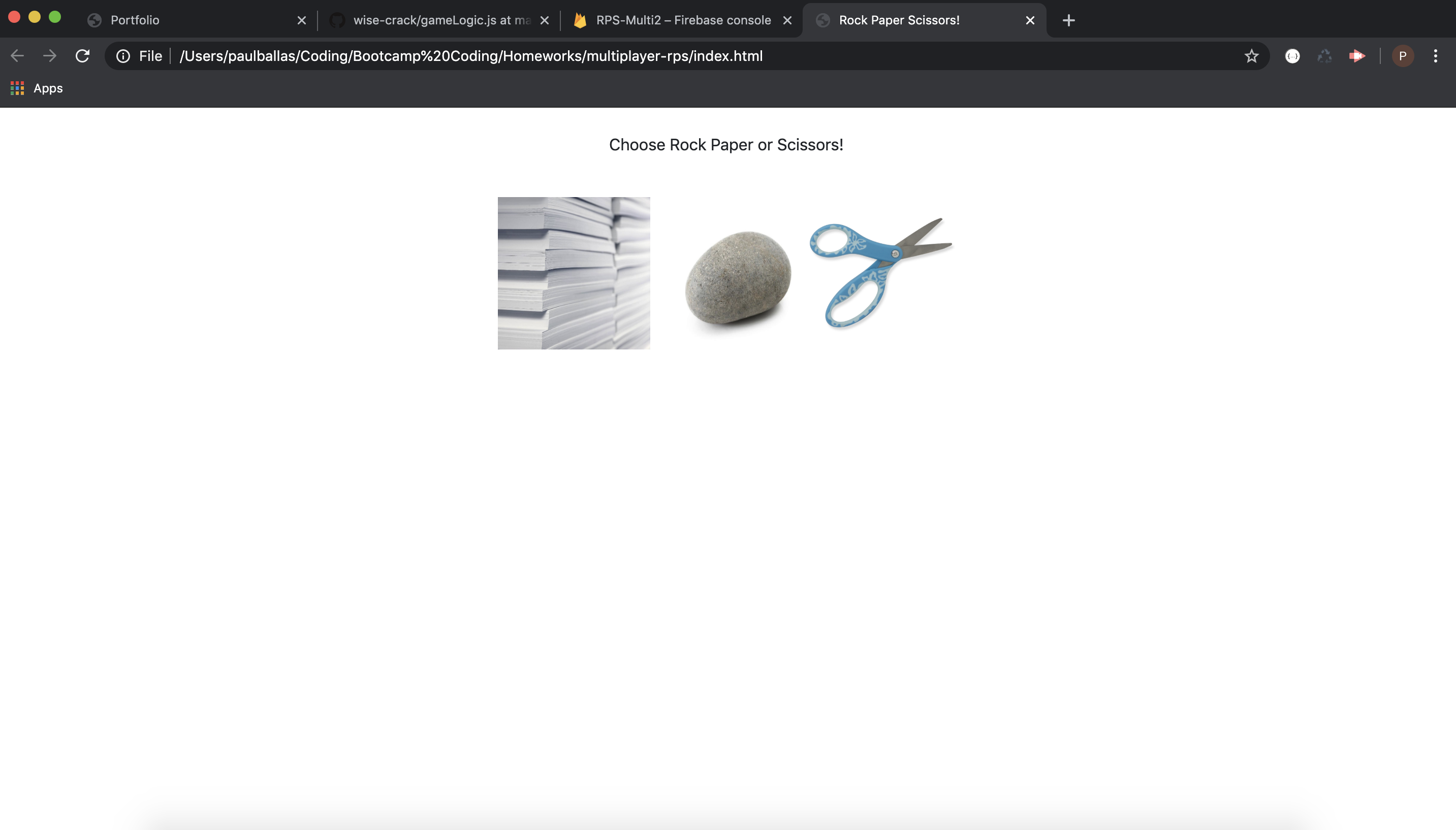Close the Rock Paper Scissors! tab
Screen dimensions: 1456x830
coord(1030,20)
